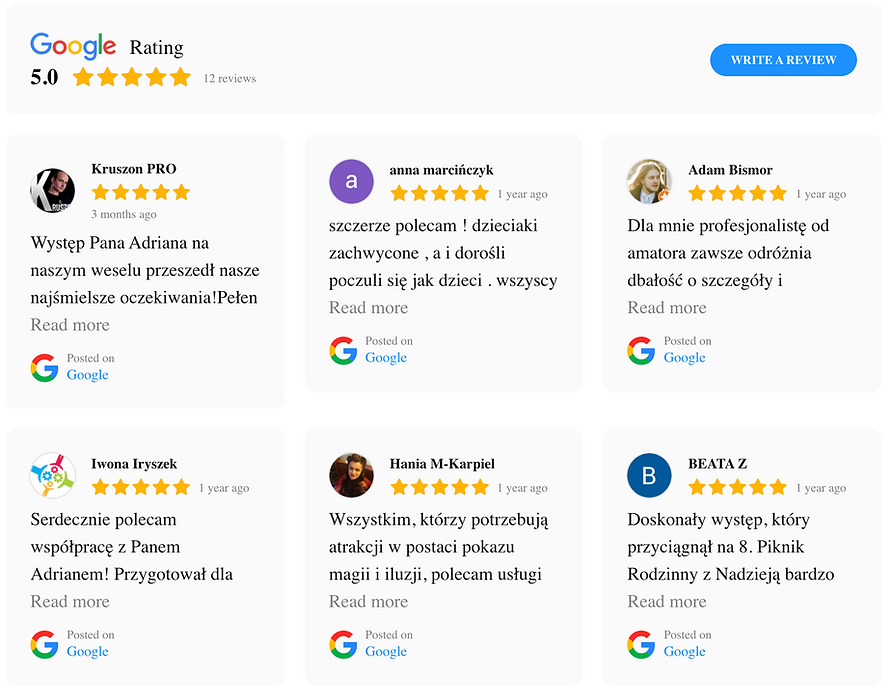
Task: Expand anna marcińczyk's review via Read more
Action: [x=368, y=308]
